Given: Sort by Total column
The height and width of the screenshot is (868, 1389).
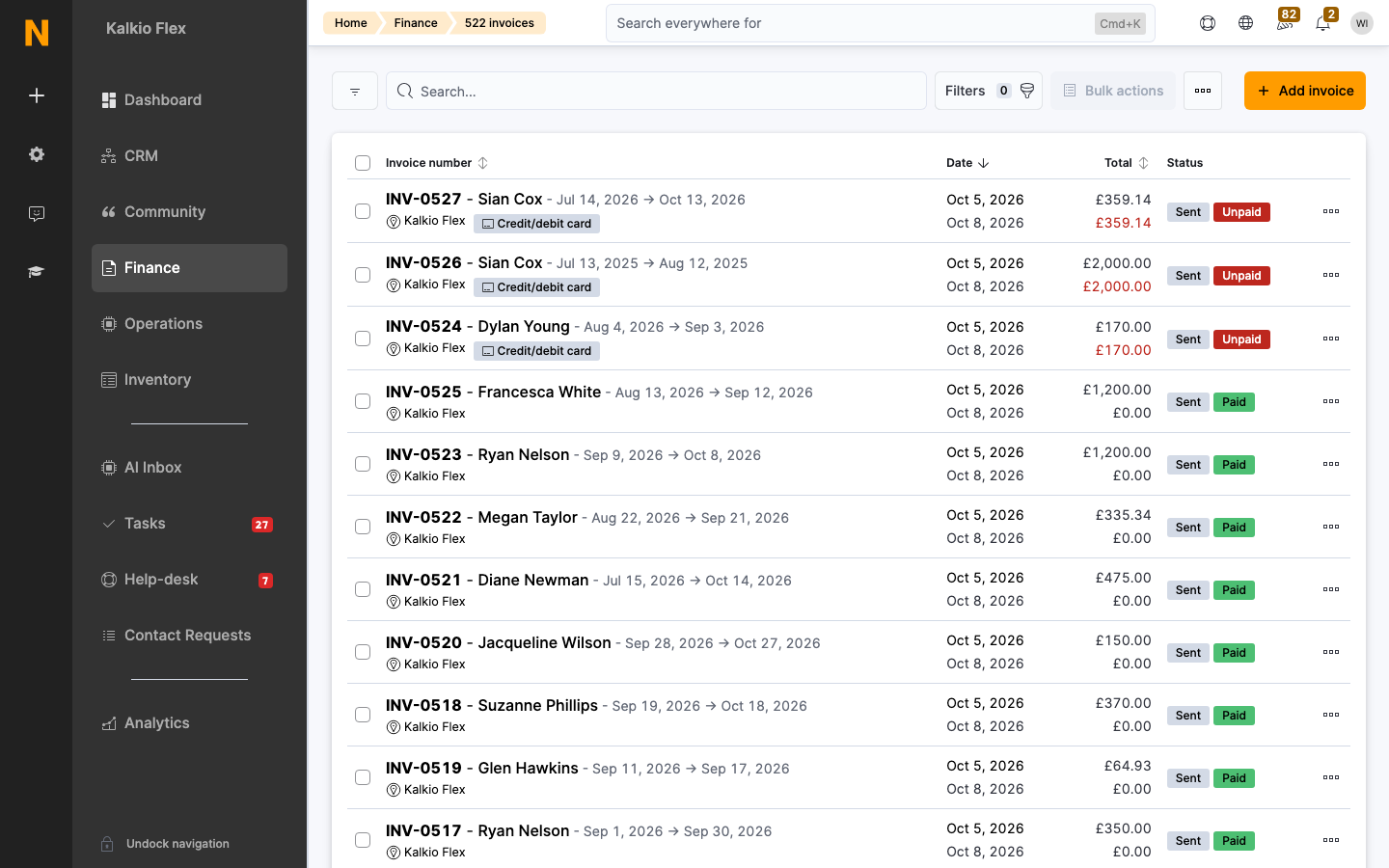Looking at the screenshot, I should coord(1127,163).
